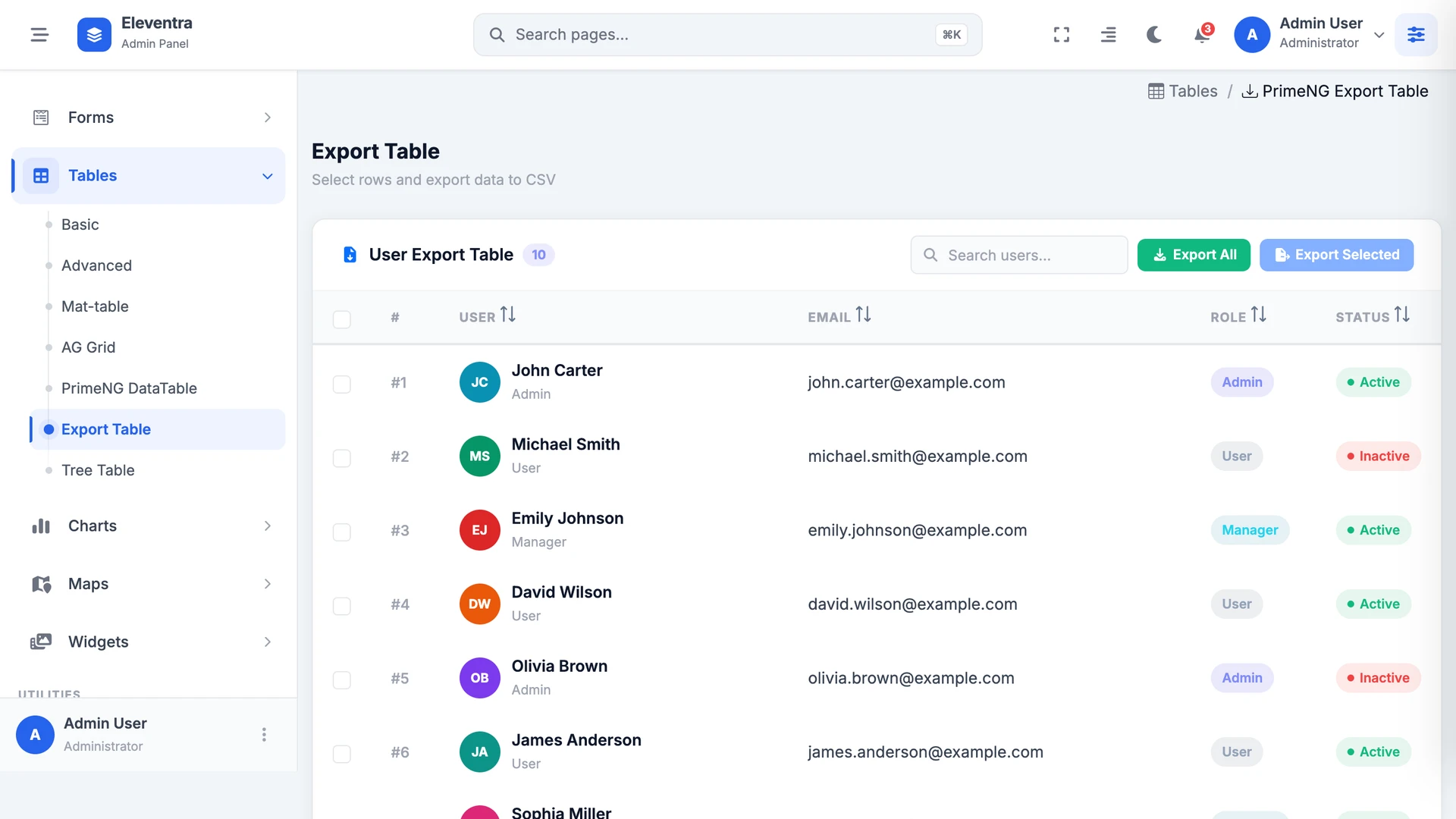Select the James Anderson row checkbox
The image size is (1456, 819).
pyautogui.click(x=342, y=754)
